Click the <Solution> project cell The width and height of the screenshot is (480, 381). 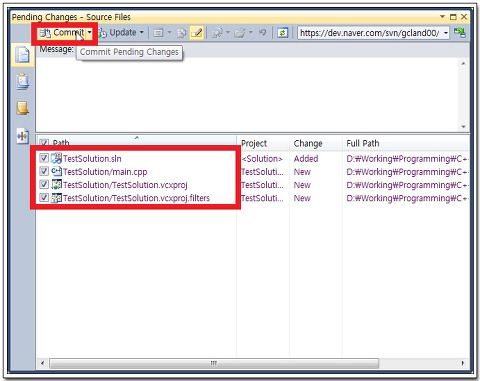click(262, 159)
